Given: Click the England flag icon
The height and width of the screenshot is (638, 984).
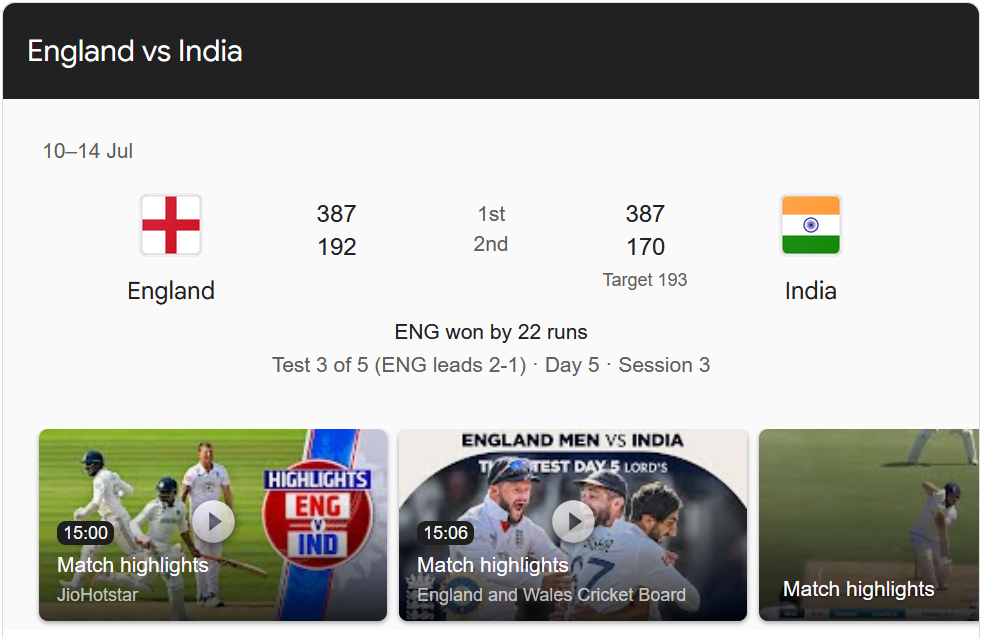Looking at the screenshot, I should point(171,225).
